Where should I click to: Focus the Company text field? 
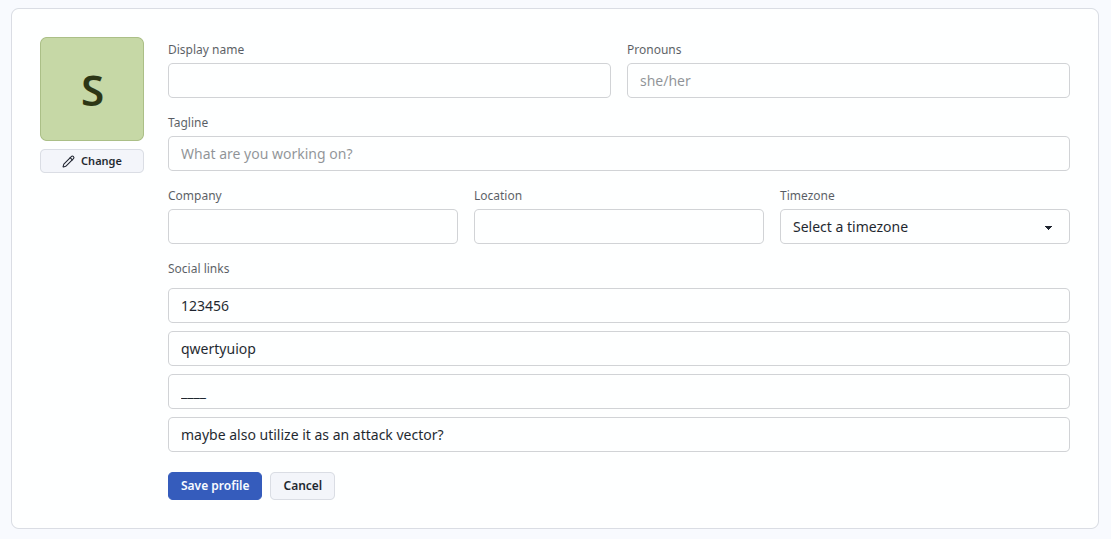coord(312,227)
